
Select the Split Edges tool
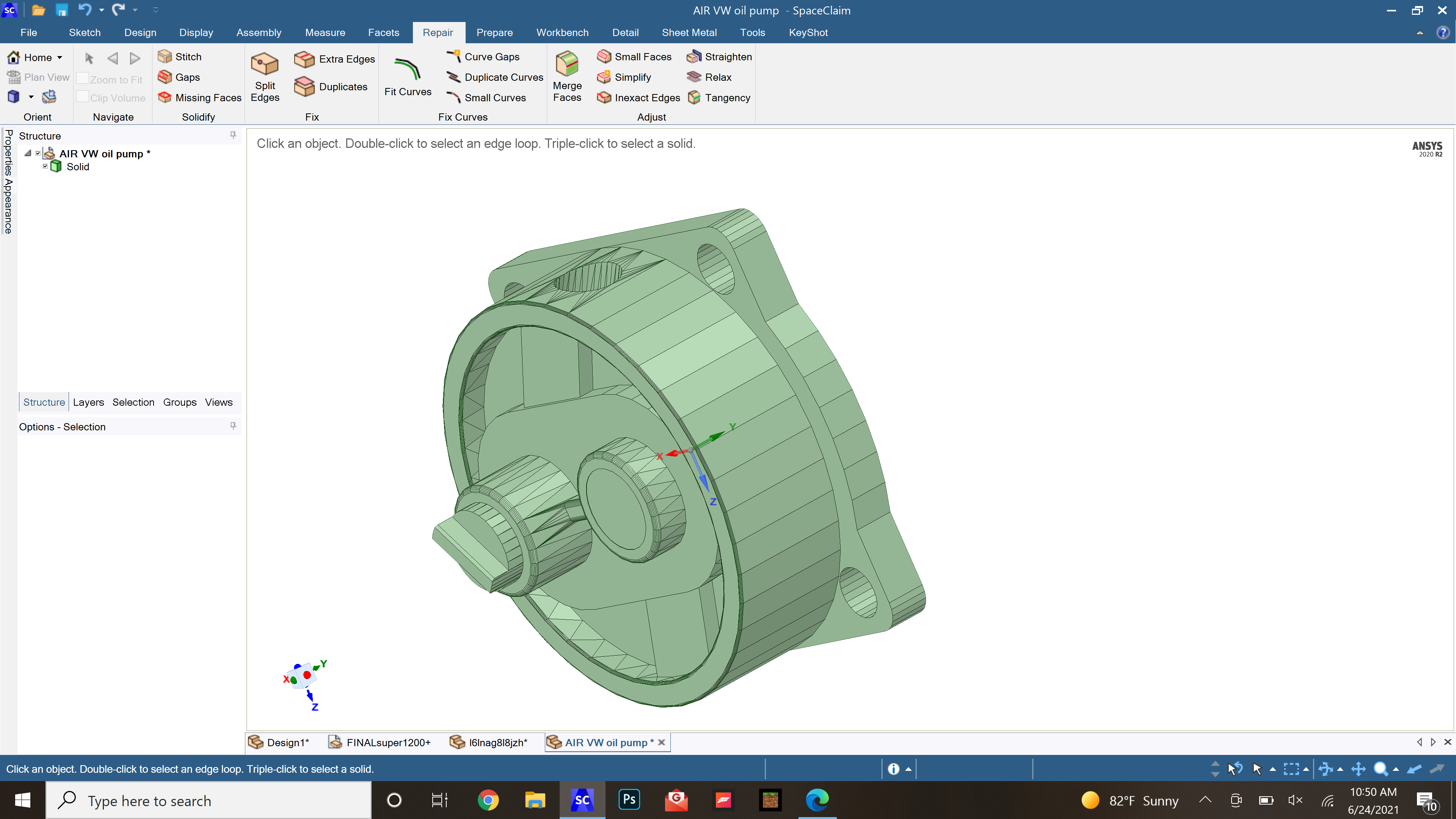pyautogui.click(x=265, y=76)
